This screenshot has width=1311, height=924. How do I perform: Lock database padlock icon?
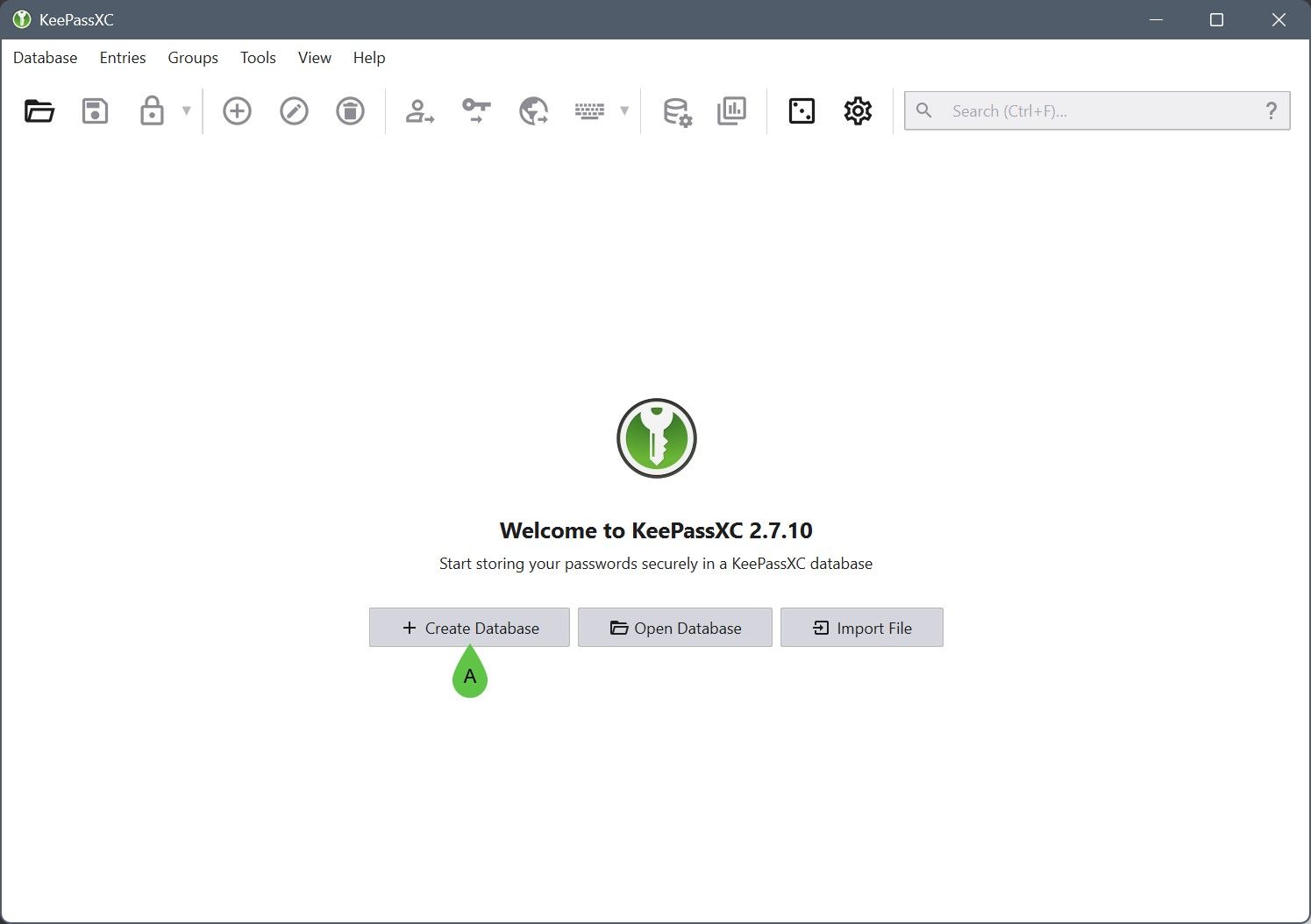[x=152, y=111]
